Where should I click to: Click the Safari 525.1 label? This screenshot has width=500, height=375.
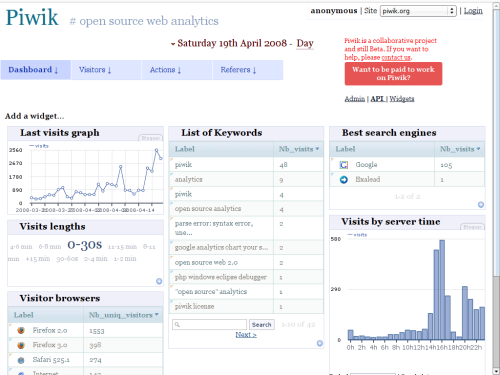pos(51,360)
